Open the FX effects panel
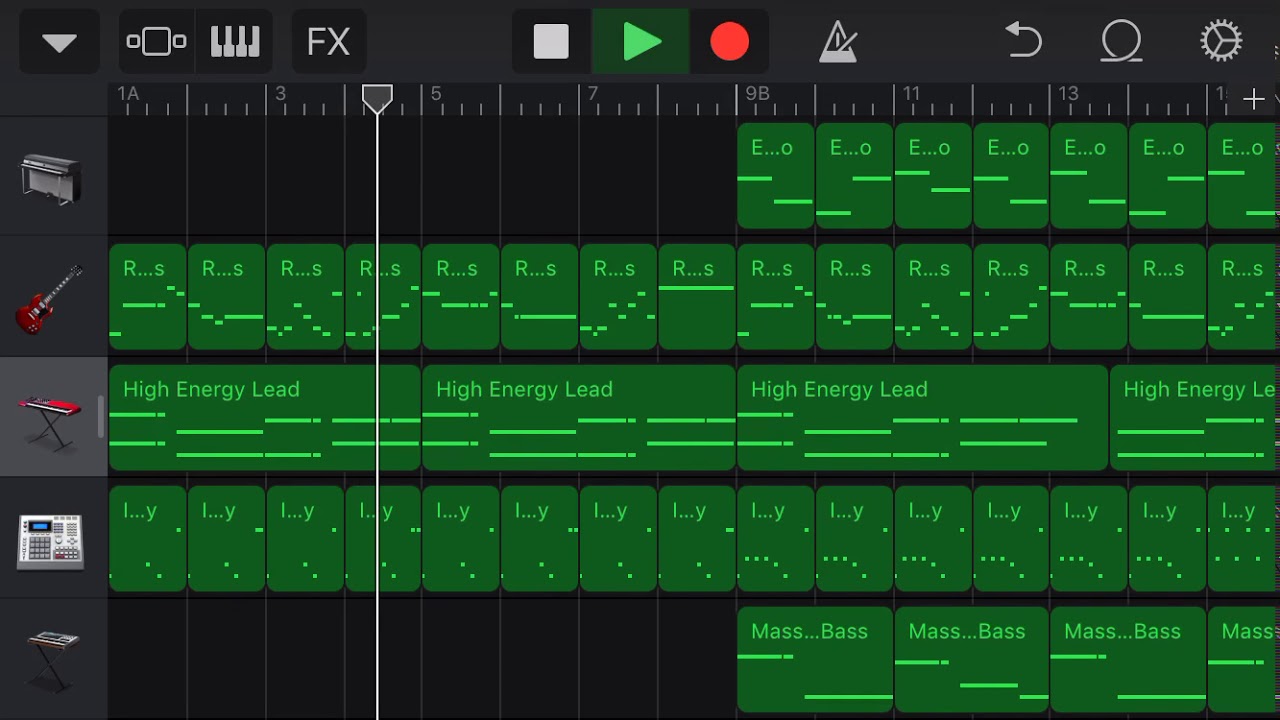This screenshot has width=1280, height=720. (x=328, y=42)
